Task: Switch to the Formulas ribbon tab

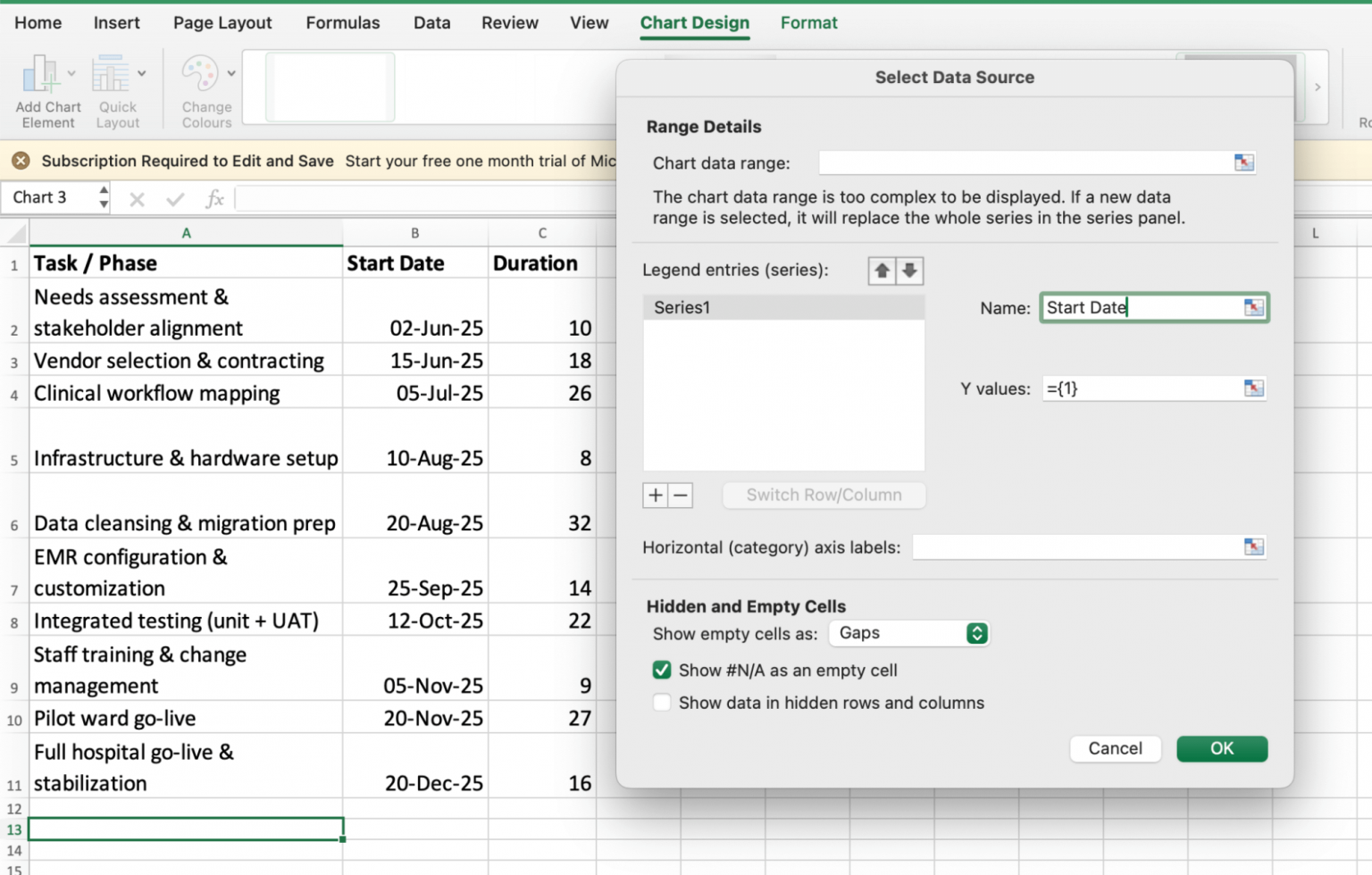Action: 343,22
